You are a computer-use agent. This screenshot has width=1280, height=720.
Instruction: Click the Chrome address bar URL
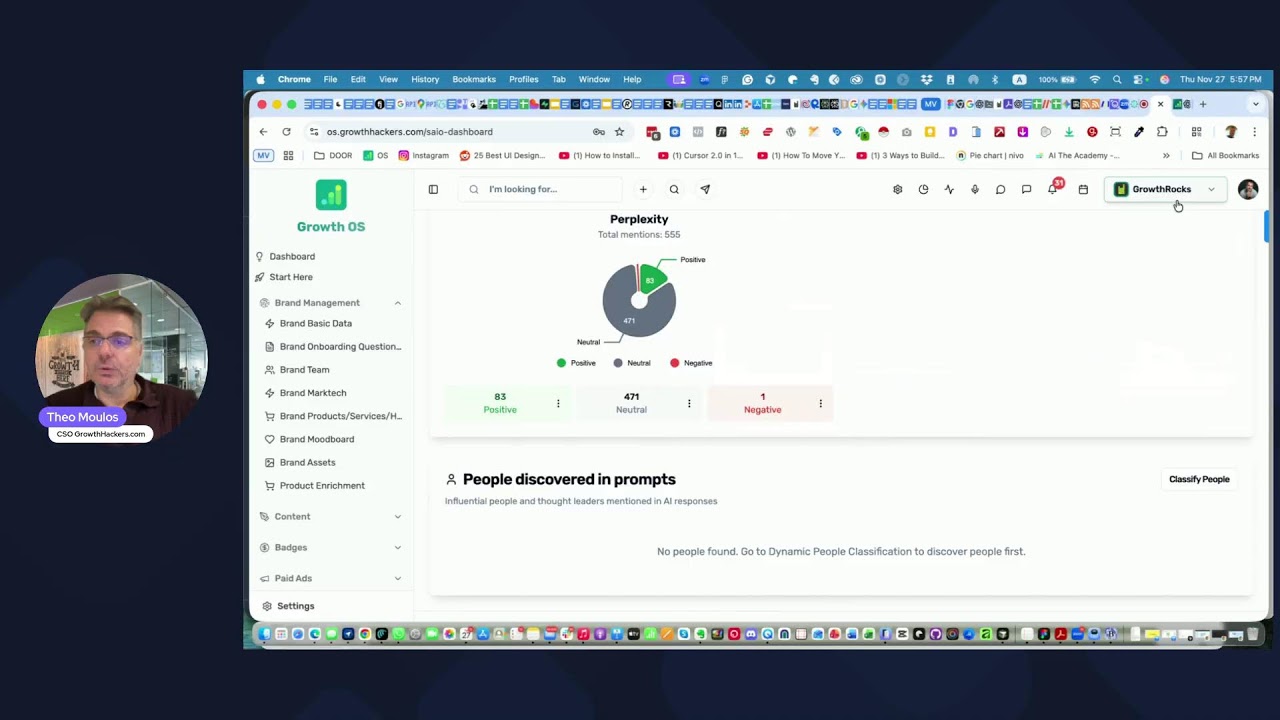pyautogui.click(x=409, y=131)
